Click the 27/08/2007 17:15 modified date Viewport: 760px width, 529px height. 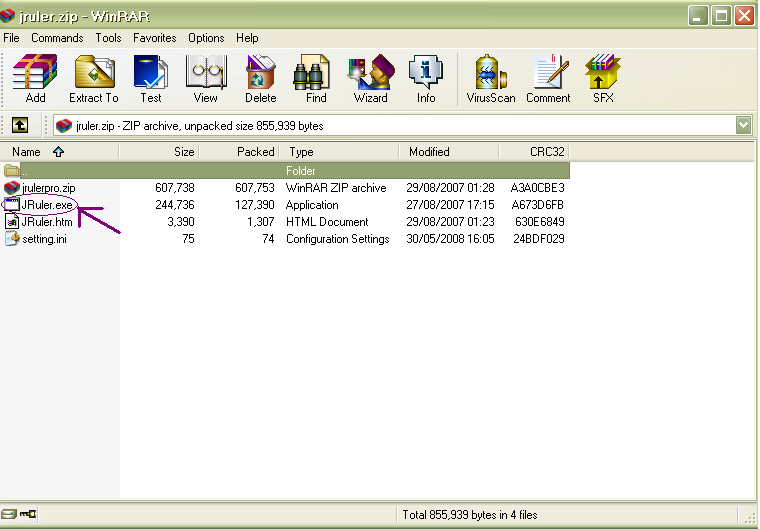450,205
